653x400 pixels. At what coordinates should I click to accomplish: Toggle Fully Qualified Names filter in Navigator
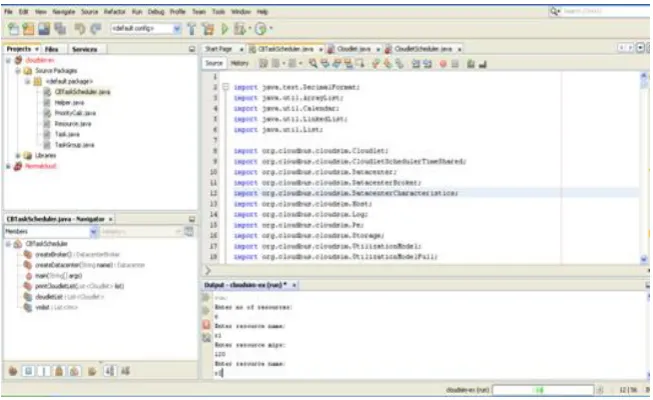click(x=92, y=371)
